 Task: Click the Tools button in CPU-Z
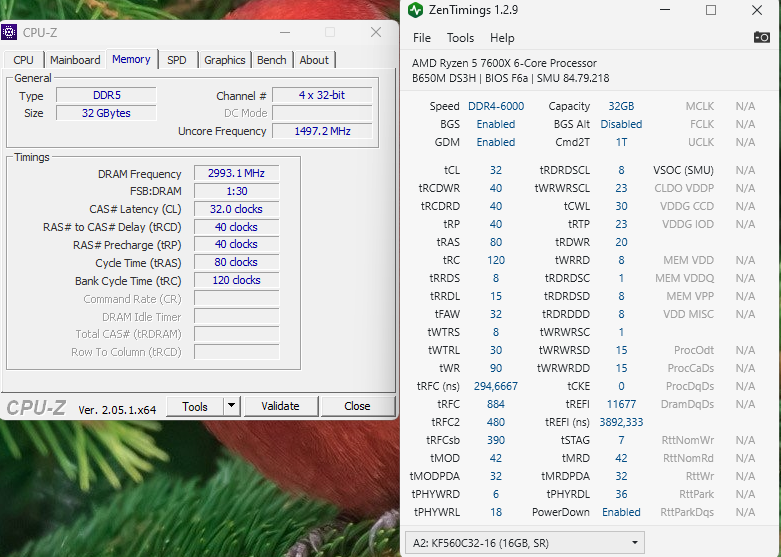pyautogui.click(x=195, y=406)
